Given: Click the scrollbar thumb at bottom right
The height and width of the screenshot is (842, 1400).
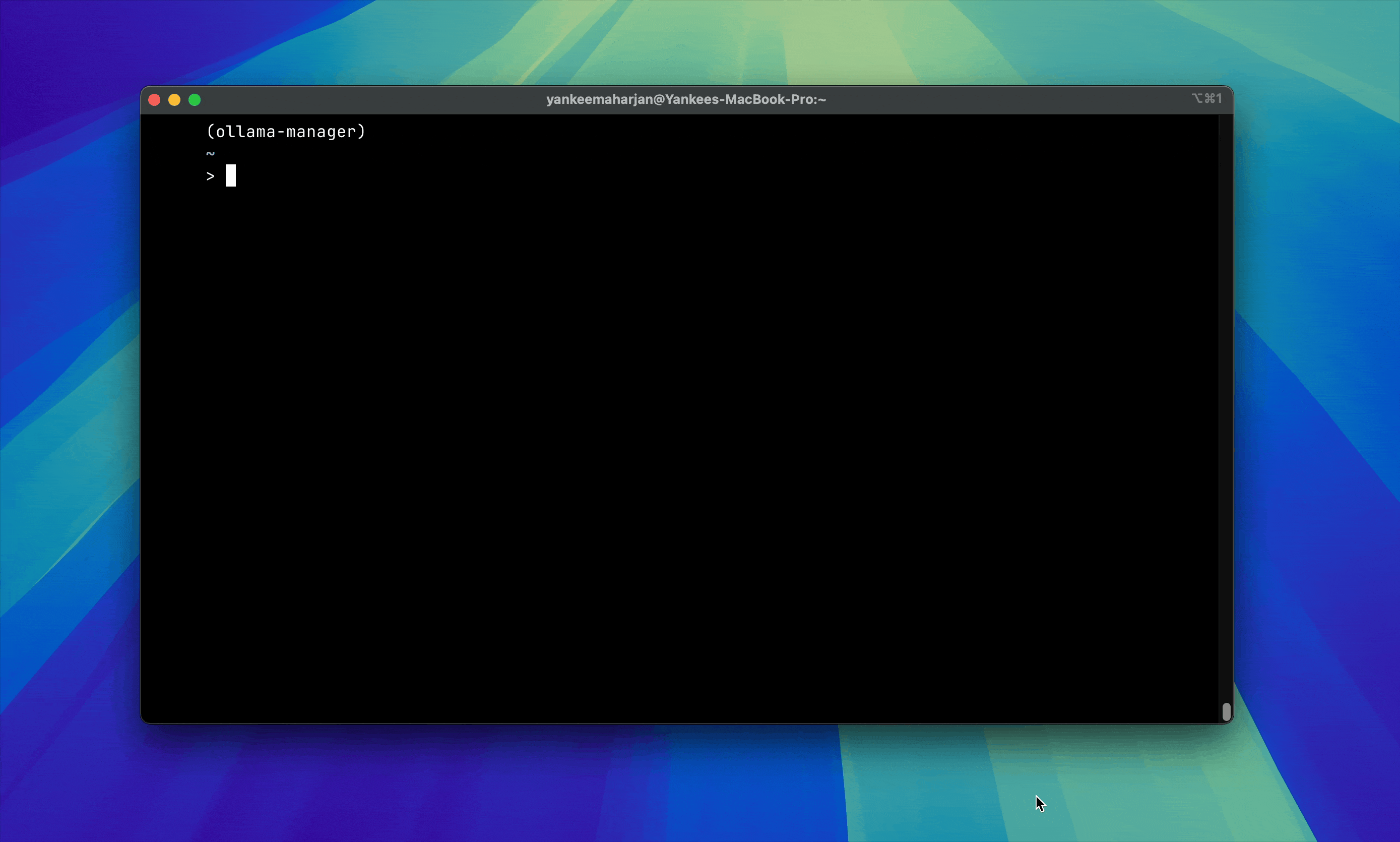Looking at the screenshot, I should pyautogui.click(x=1226, y=711).
